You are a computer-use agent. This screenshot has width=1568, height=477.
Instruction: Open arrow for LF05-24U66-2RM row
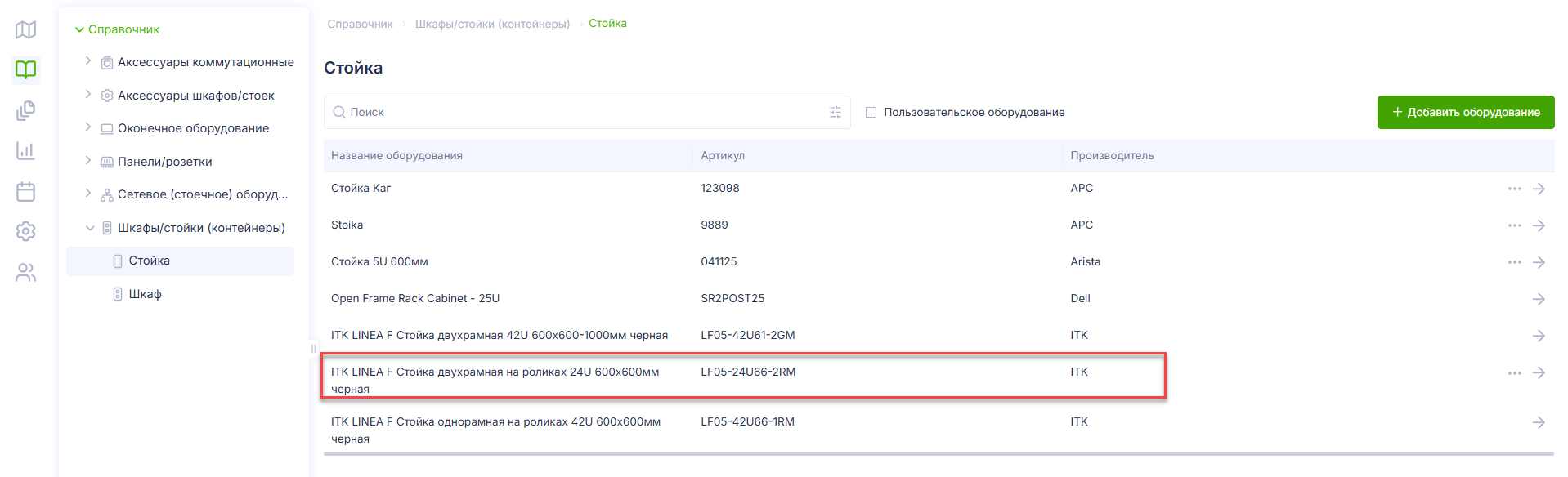(1539, 372)
